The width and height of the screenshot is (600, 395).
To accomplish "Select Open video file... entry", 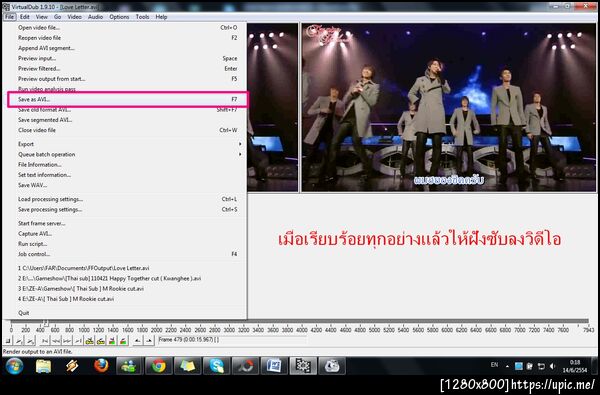I will pyautogui.click(x=127, y=28).
